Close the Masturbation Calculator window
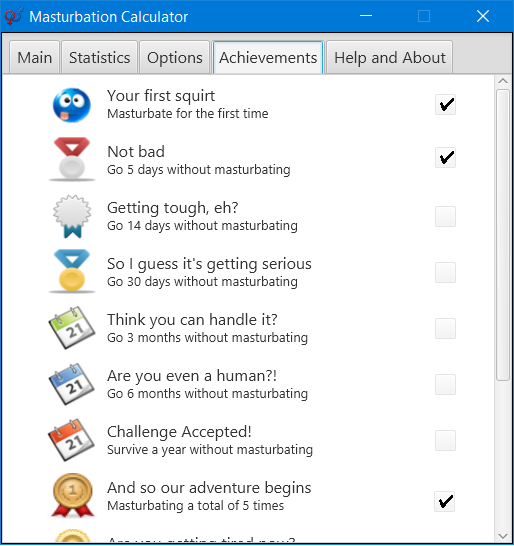Viewport: 514px width, 546px height. (x=483, y=16)
